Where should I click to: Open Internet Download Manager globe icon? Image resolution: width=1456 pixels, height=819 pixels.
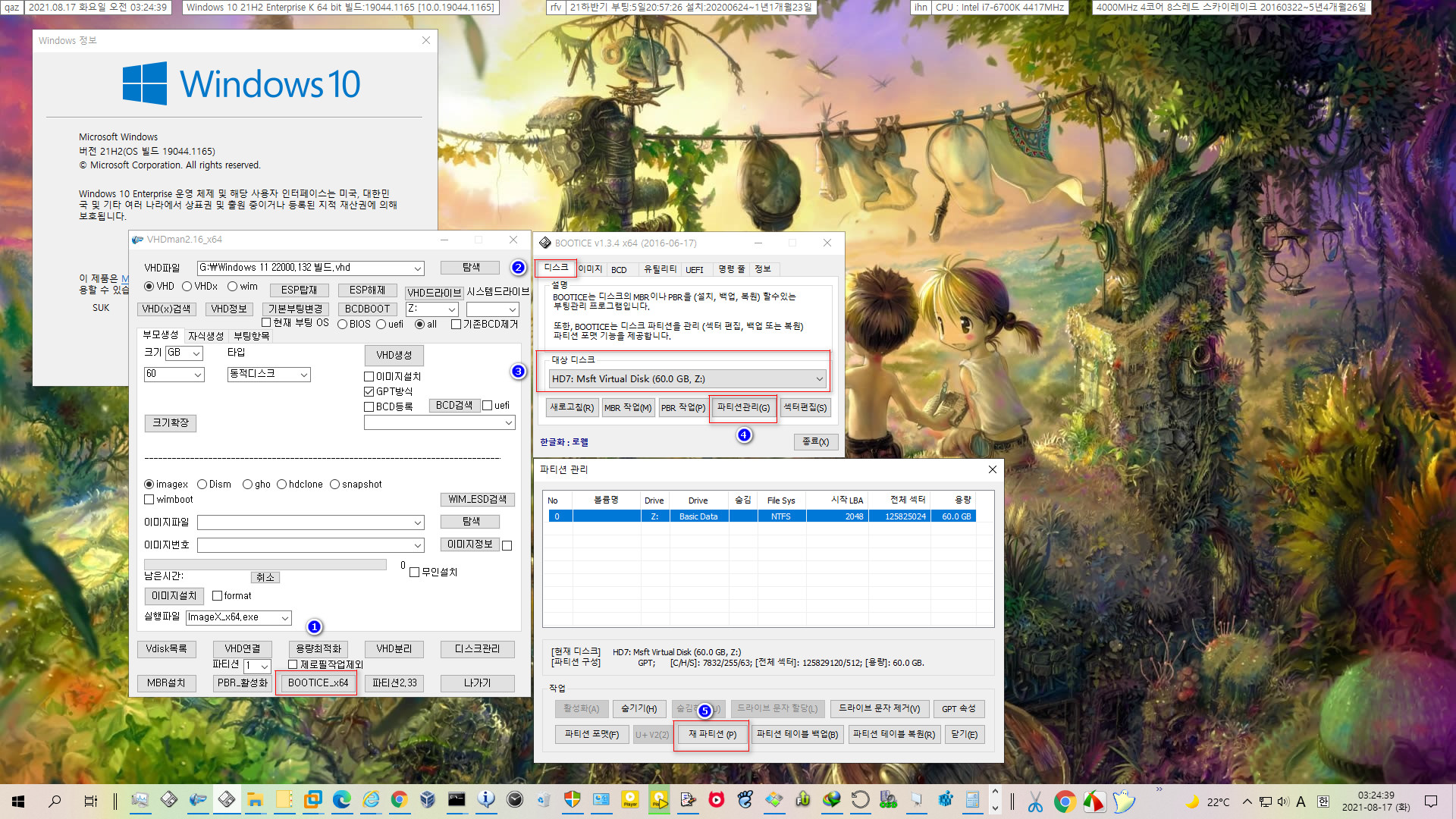pyautogui.click(x=832, y=800)
